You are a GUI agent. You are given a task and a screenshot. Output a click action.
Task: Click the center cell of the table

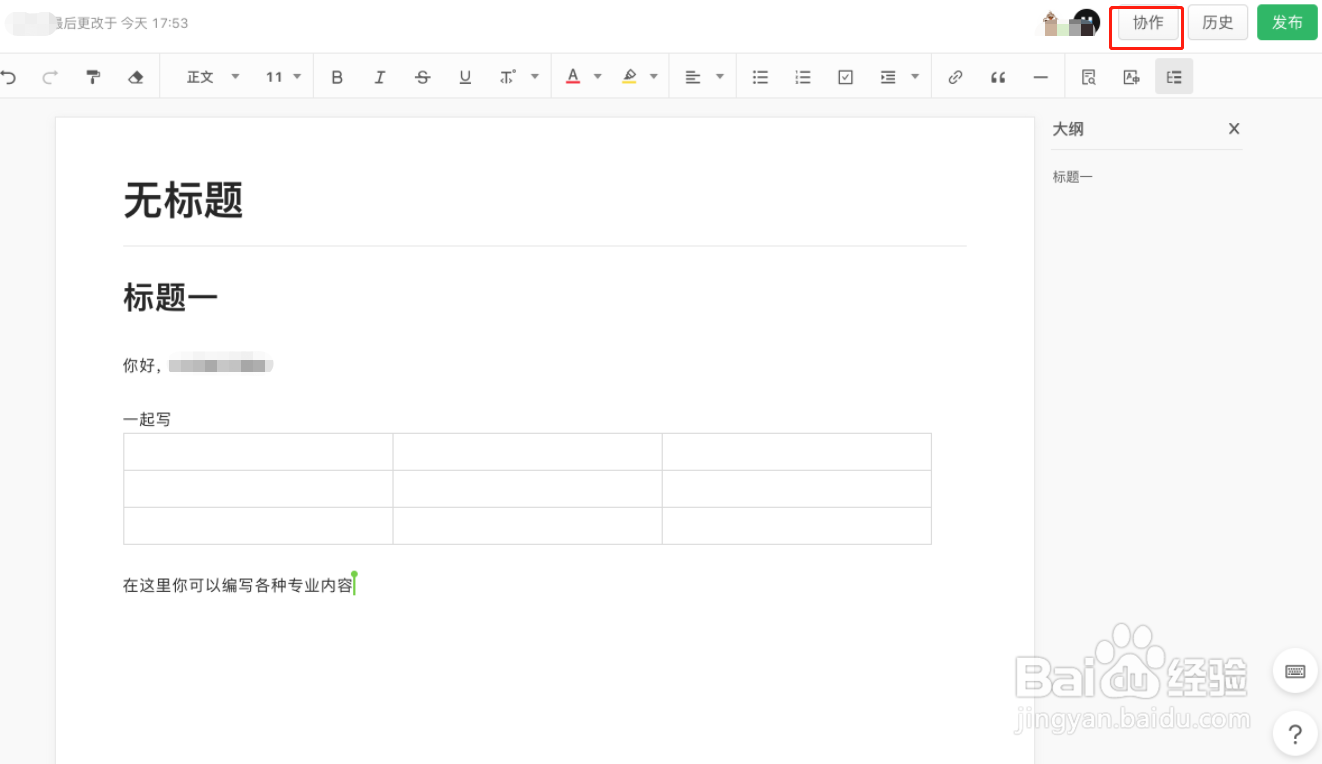pos(527,489)
